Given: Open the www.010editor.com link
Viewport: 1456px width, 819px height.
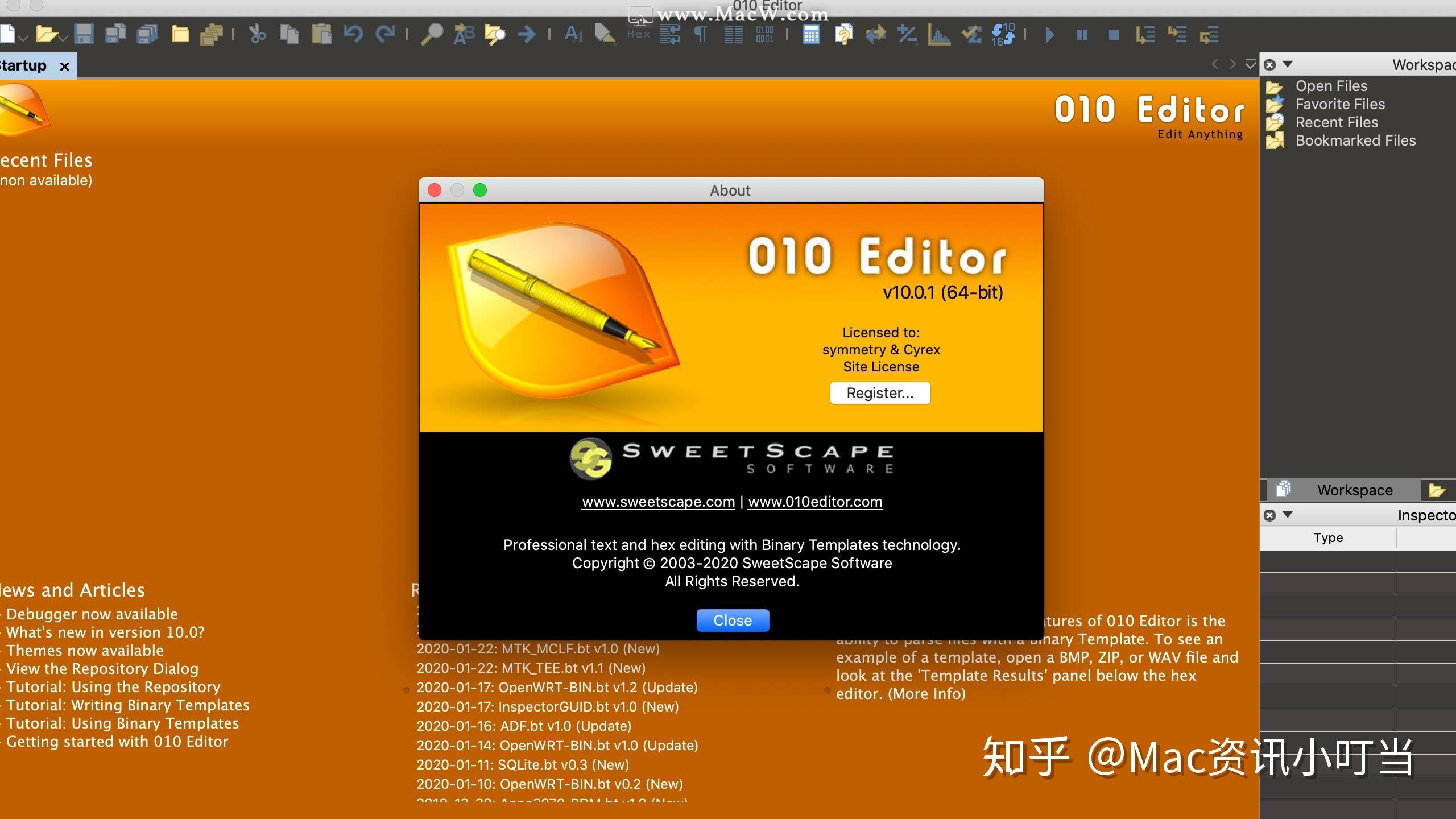Looking at the screenshot, I should pyautogui.click(x=815, y=502).
